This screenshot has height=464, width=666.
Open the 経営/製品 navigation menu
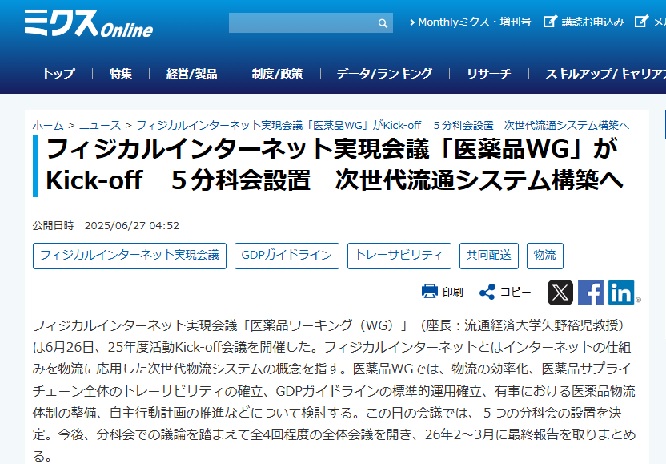[191, 74]
